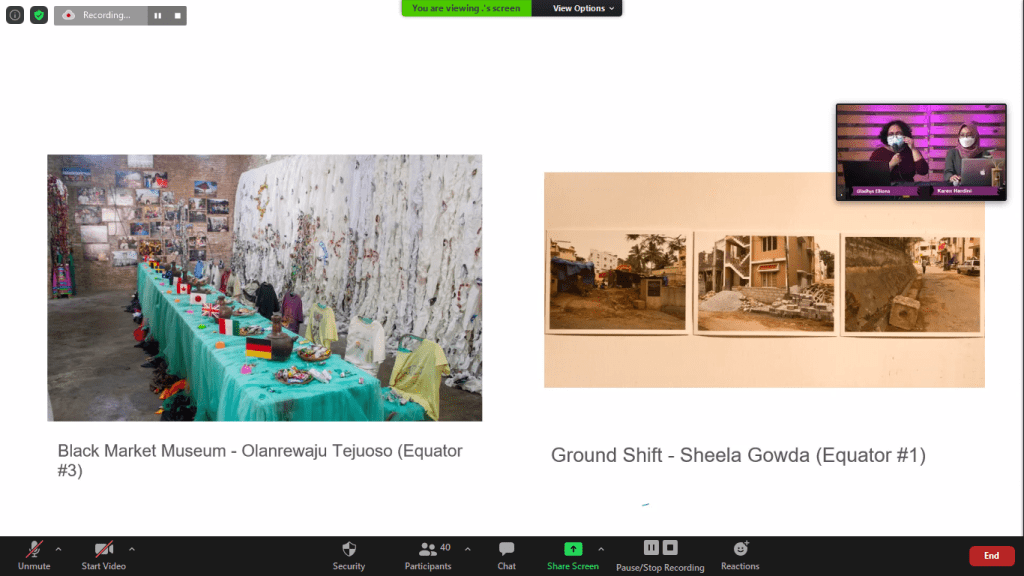Viewport: 1024px width, 576px height.
Task: Expand video settings arrow next to Start Video
Action: pyautogui.click(x=132, y=549)
